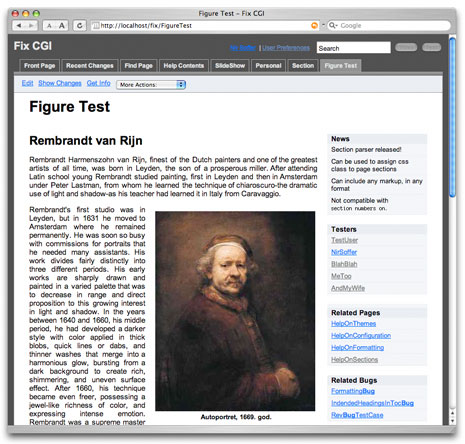Screen dimensions: 465x444
Task: Click the yellow minimize window button
Action: 26,14
